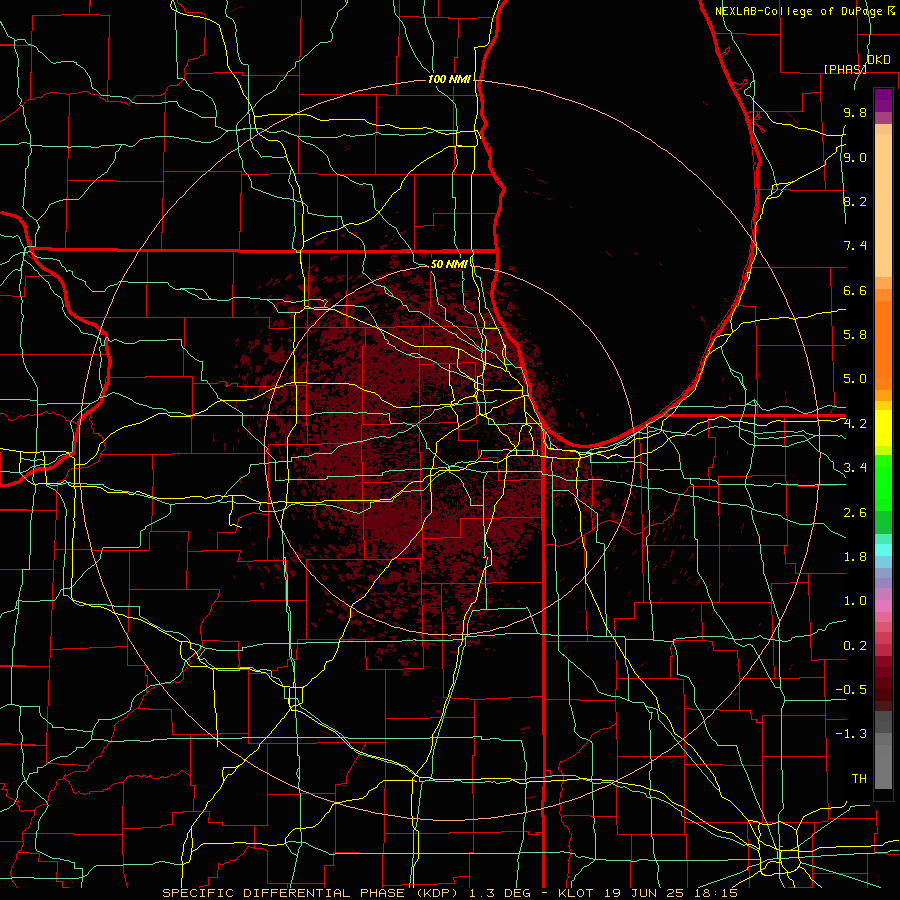Pick the bright green band on the legend
The height and width of the screenshot is (900, 900).
pos(883,488)
